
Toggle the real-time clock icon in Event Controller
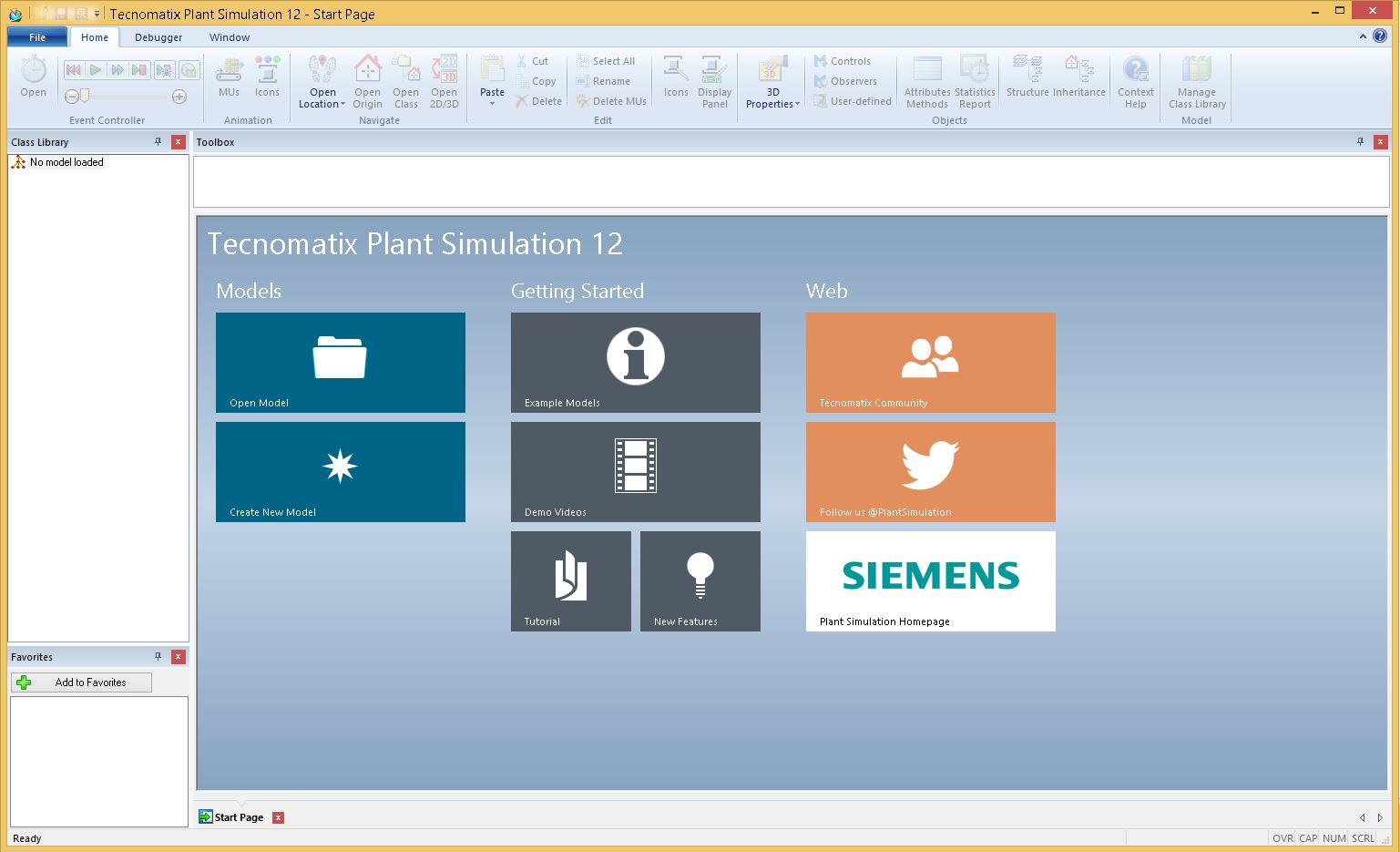189,70
